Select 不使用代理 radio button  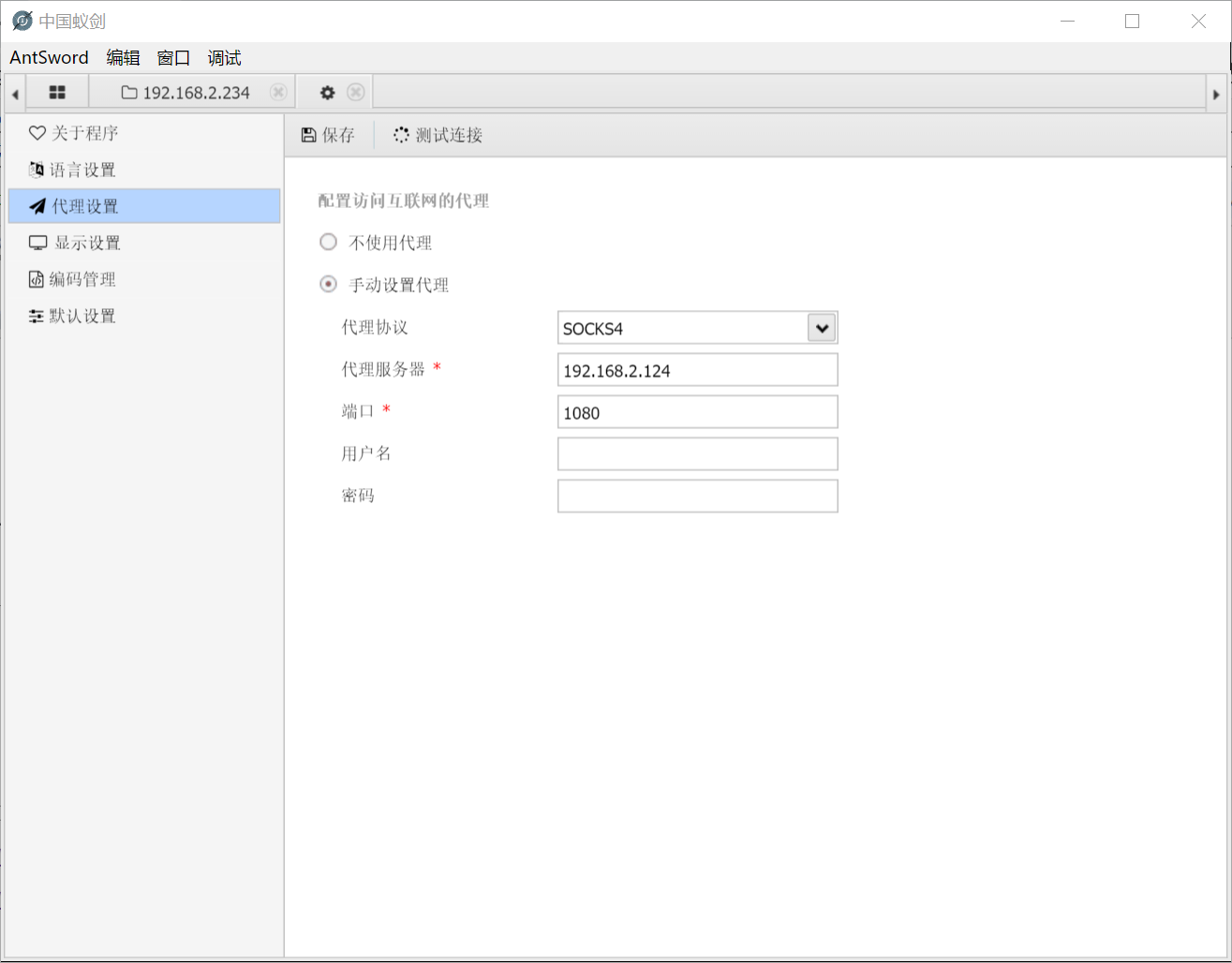coord(328,243)
